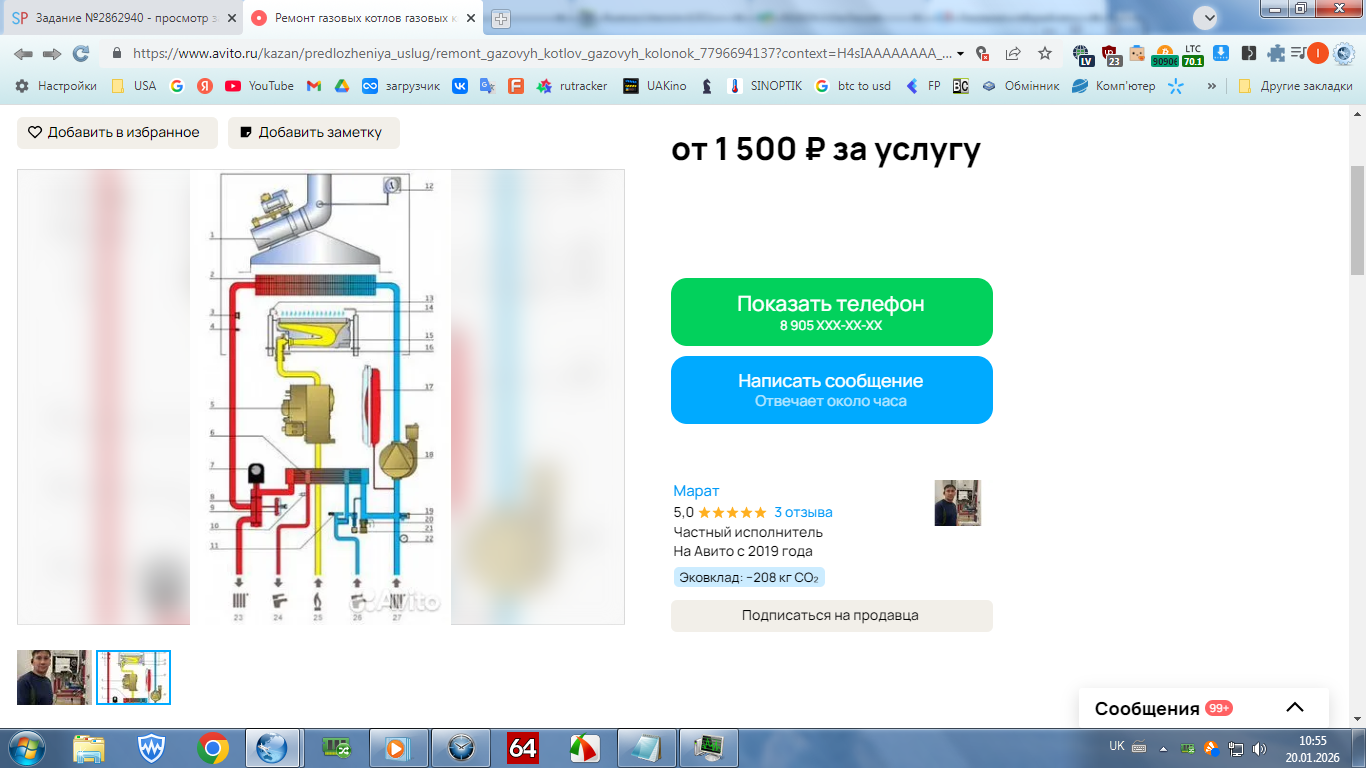Open the Yandex bookmark icon

(x=205, y=86)
